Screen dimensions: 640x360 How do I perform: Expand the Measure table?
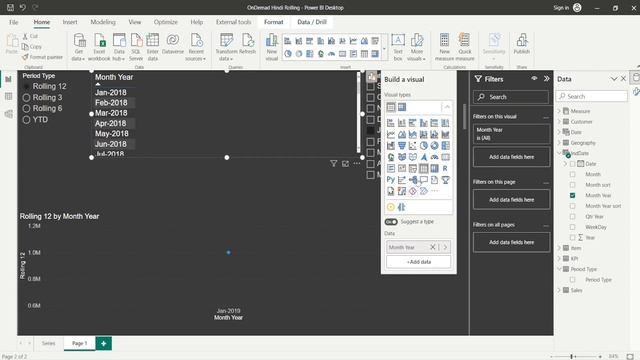tap(559, 111)
